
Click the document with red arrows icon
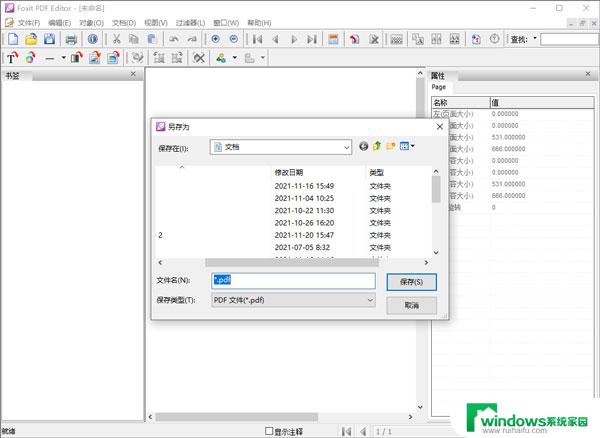point(476,39)
